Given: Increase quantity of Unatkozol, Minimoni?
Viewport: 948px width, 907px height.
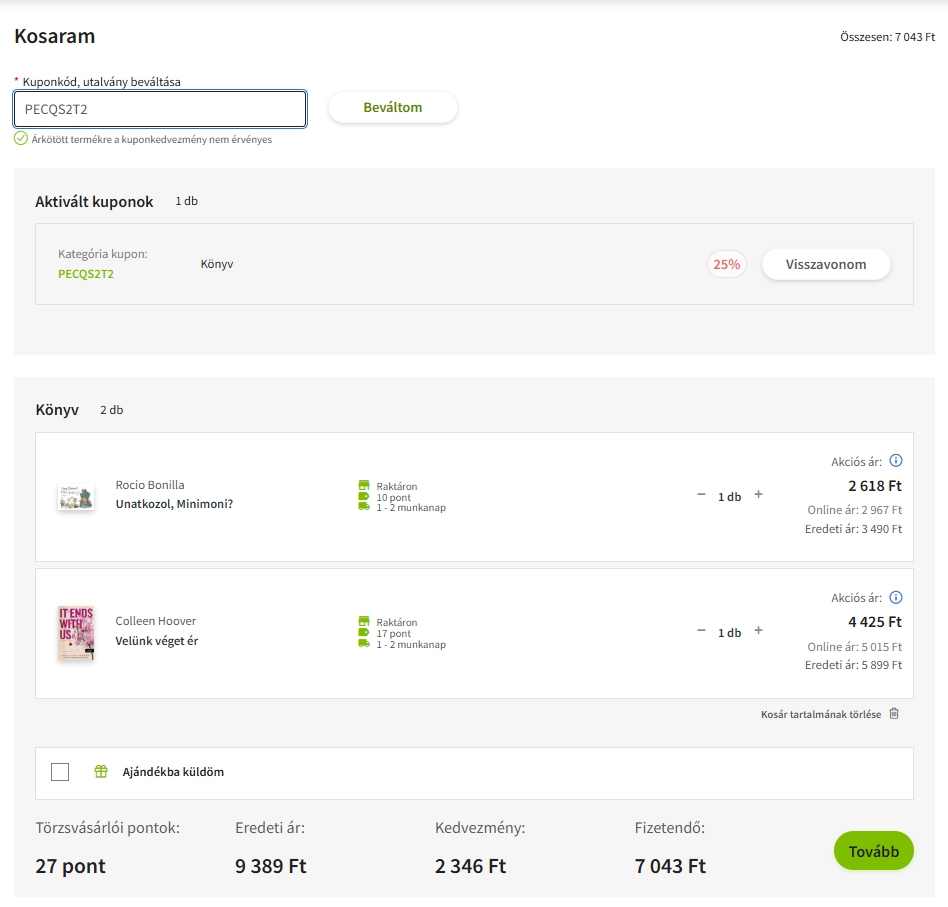Looking at the screenshot, I should coord(758,495).
